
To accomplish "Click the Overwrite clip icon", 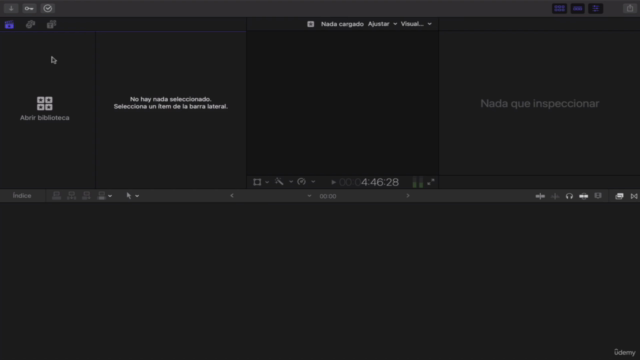I will click(x=101, y=196).
